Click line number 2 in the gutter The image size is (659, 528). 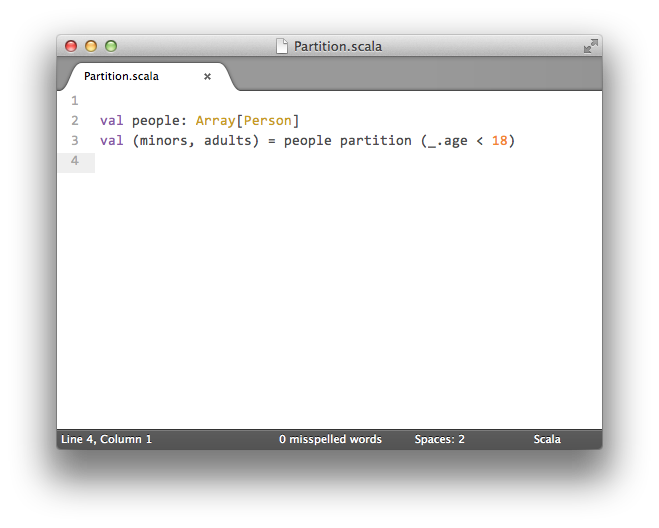pyautogui.click(x=75, y=121)
